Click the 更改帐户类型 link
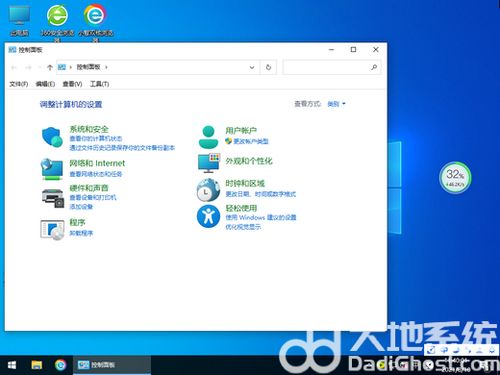500x375 pixels. tap(251, 141)
